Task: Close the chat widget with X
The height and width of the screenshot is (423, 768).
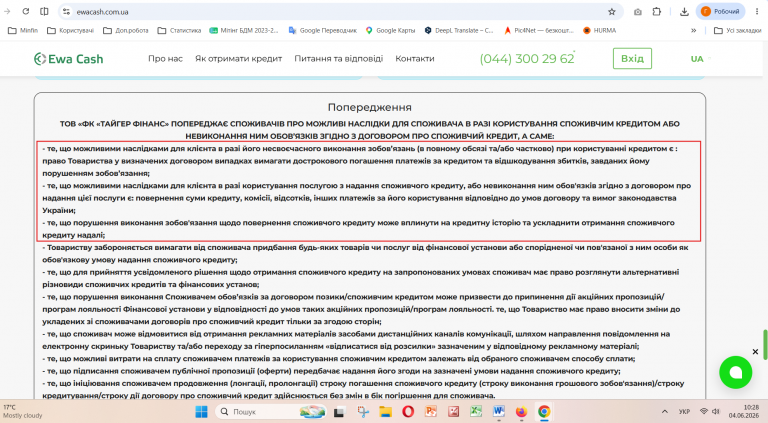Action: coord(755,352)
